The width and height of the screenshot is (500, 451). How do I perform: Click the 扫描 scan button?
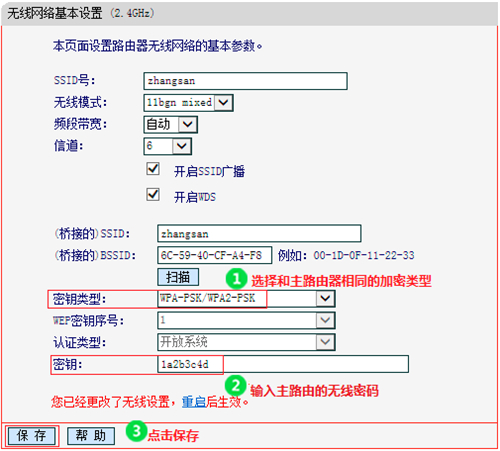pyautogui.click(x=178, y=277)
